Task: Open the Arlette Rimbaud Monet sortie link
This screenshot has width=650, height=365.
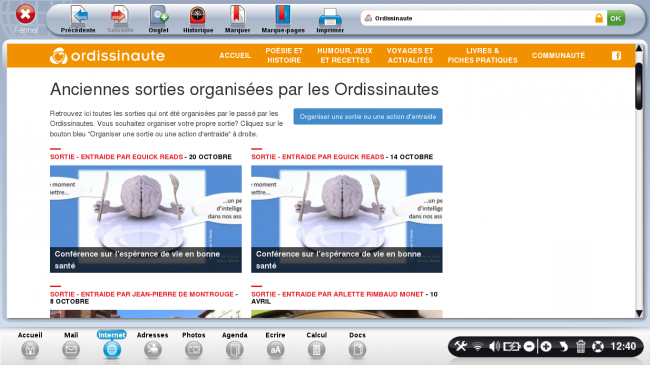Action: tap(344, 298)
